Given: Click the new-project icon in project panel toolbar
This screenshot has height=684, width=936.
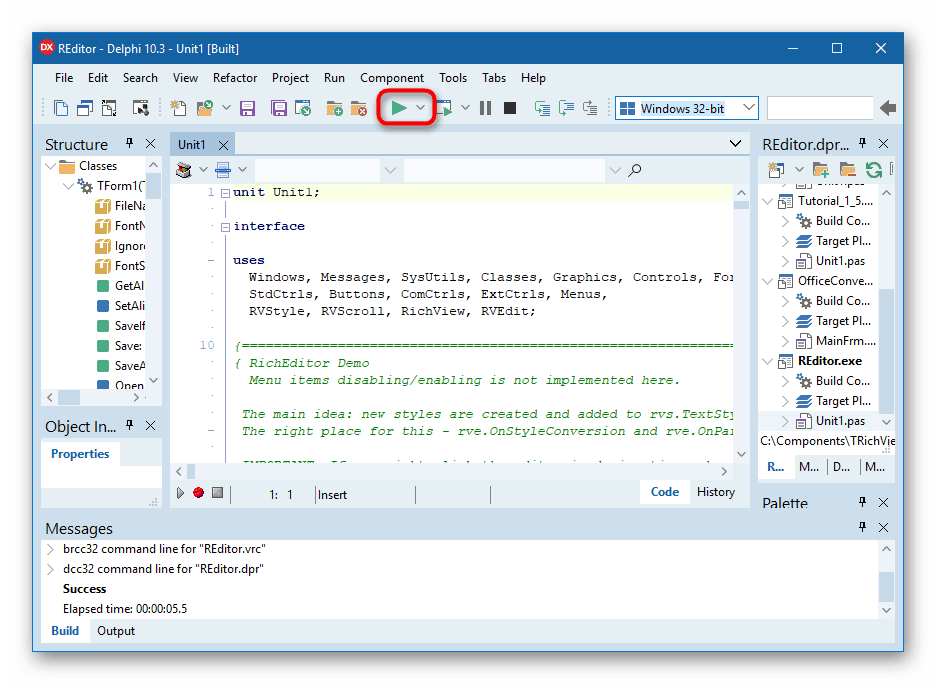Looking at the screenshot, I should (776, 170).
